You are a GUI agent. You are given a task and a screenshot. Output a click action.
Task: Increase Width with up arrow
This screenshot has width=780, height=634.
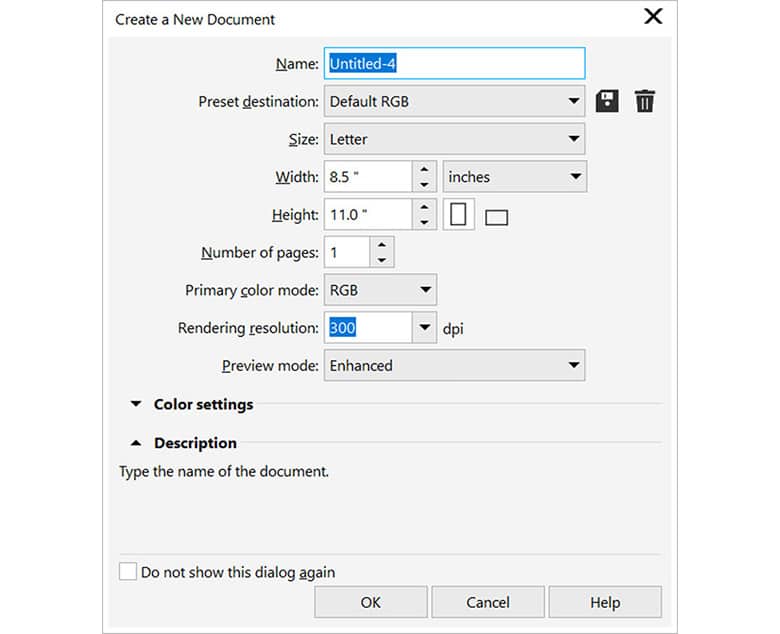pos(425,169)
